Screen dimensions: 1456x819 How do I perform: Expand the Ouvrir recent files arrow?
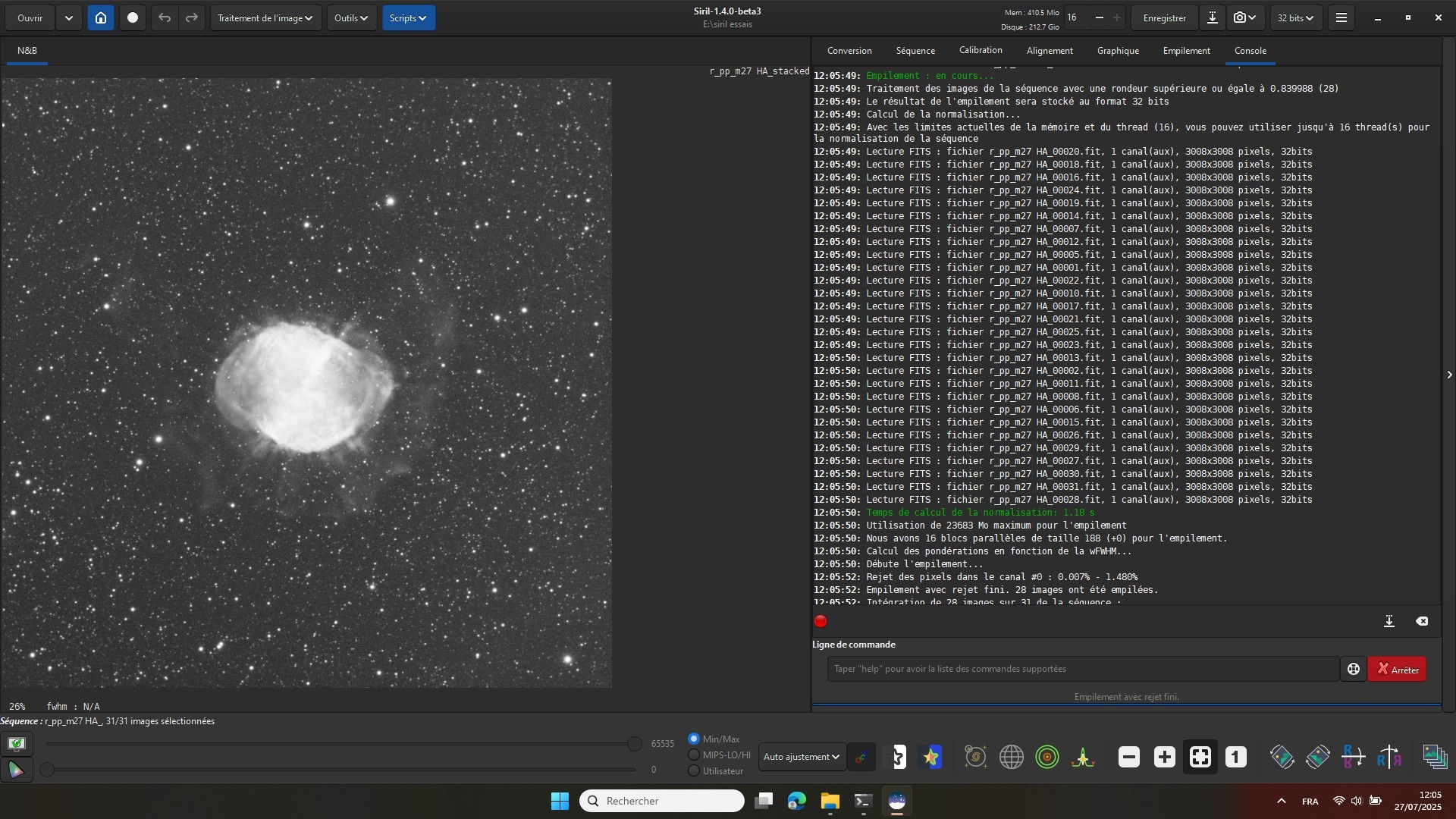[x=69, y=17]
